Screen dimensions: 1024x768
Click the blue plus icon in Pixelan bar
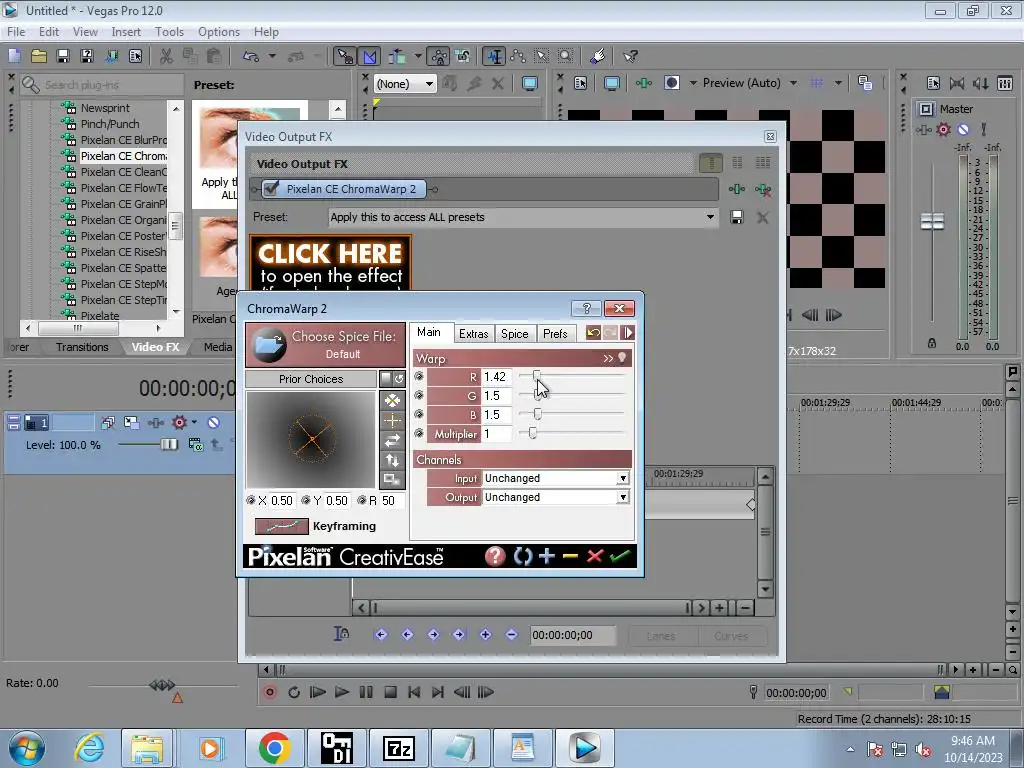[x=547, y=556]
